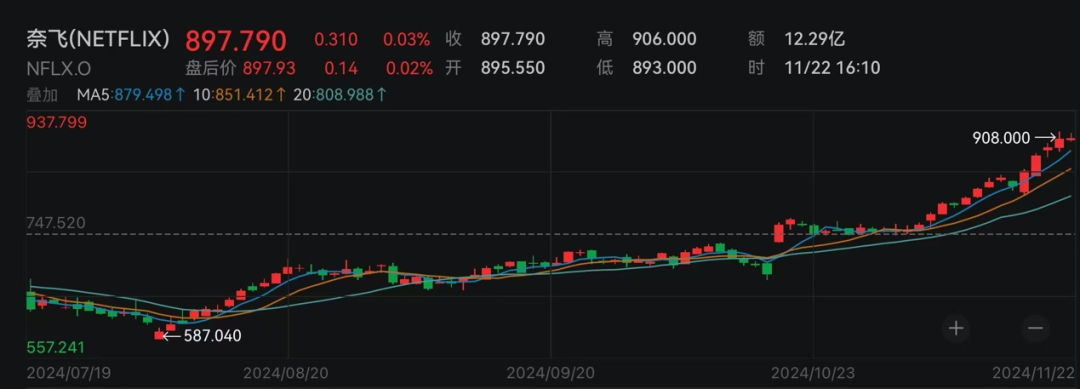Image resolution: width=1080 pixels, height=389 pixels.
Task: Click the price change value 0.310
Action: pyautogui.click(x=336, y=40)
